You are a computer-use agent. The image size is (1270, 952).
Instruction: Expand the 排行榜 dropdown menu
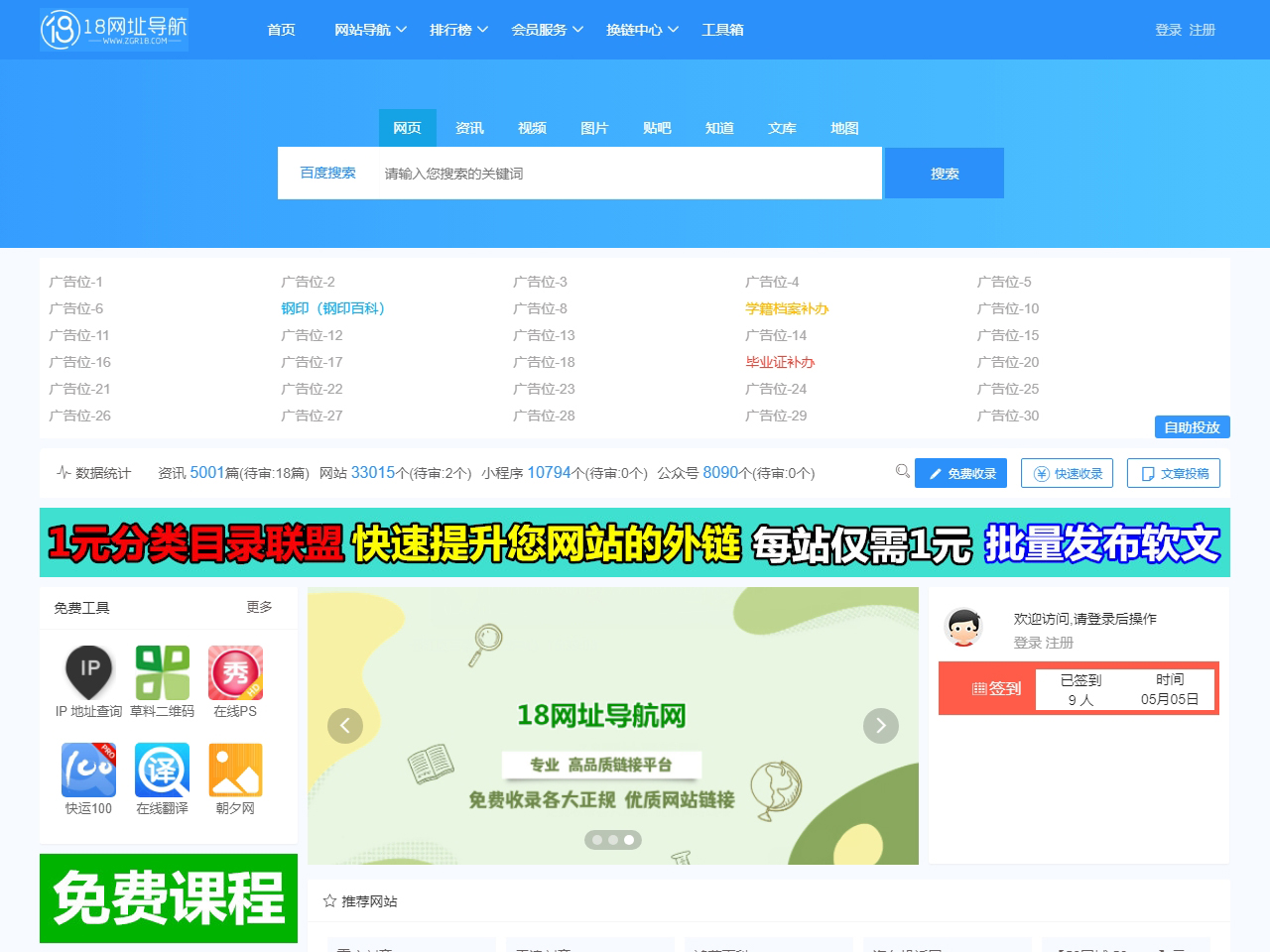point(458,30)
